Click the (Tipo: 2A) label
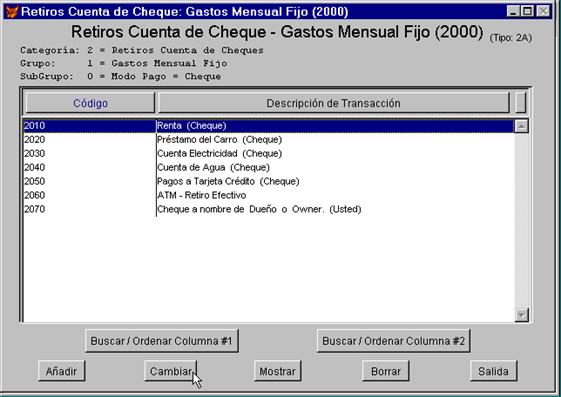 511,38
